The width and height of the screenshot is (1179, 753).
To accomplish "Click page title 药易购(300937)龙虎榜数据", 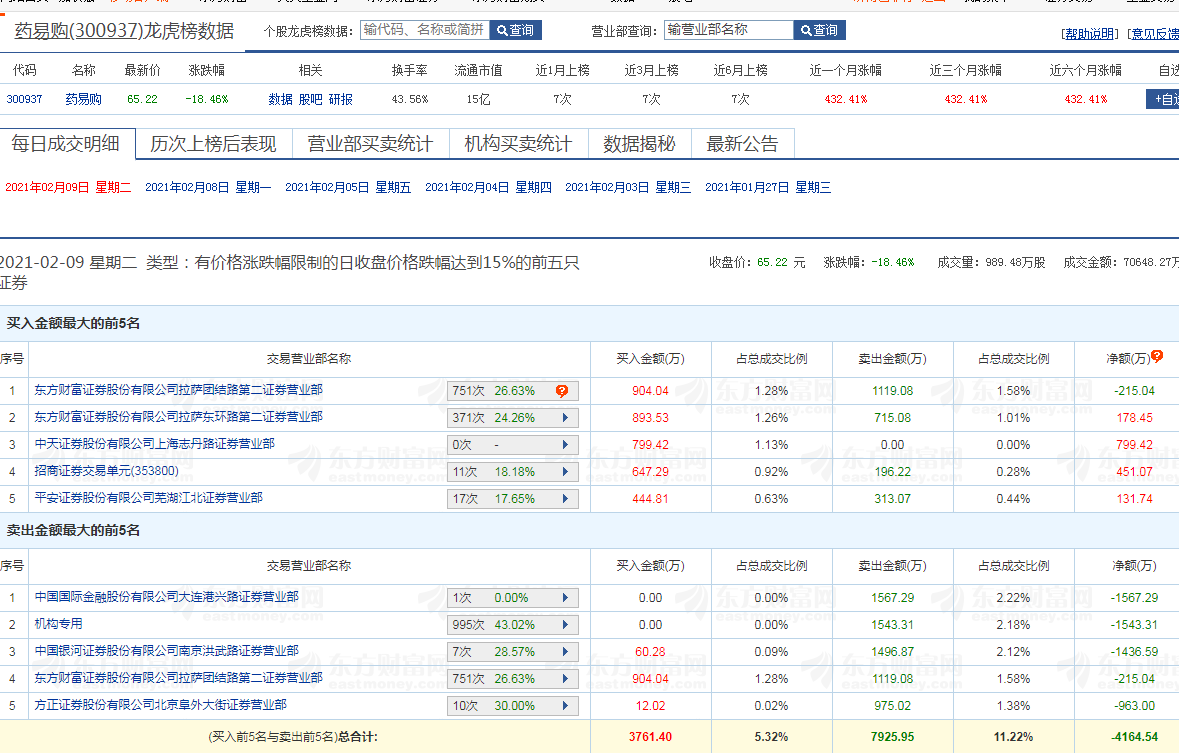I will [124, 31].
